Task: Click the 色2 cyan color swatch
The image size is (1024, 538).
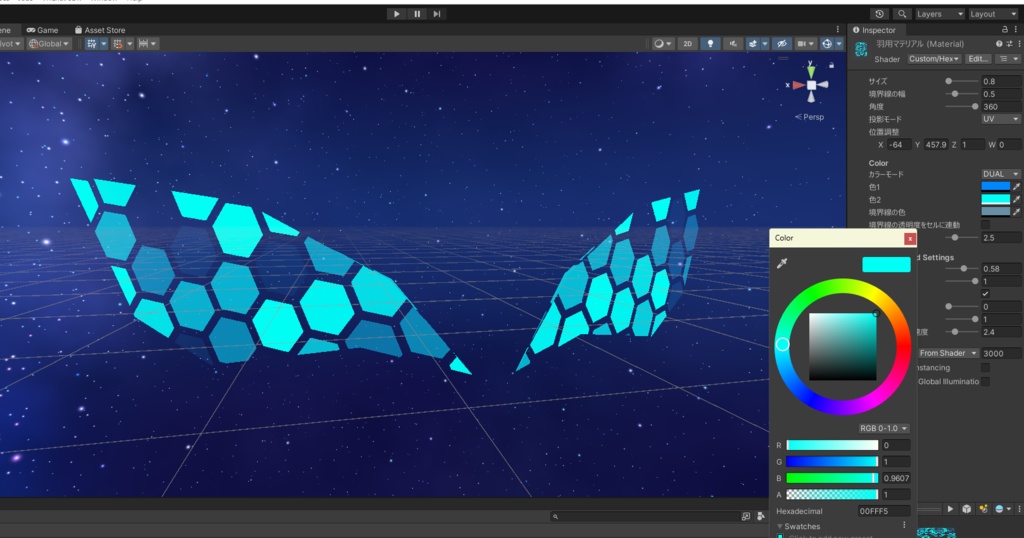Action: click(x=995, y=199)
